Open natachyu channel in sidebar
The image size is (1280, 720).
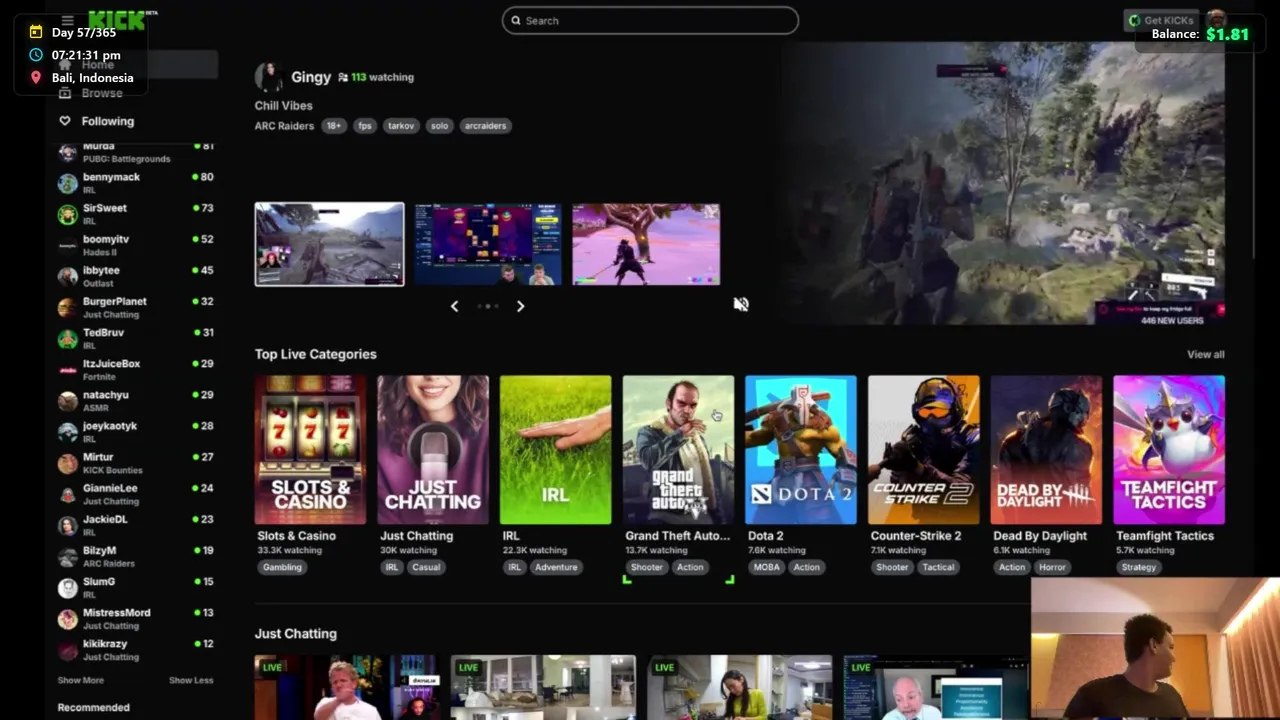135,401
